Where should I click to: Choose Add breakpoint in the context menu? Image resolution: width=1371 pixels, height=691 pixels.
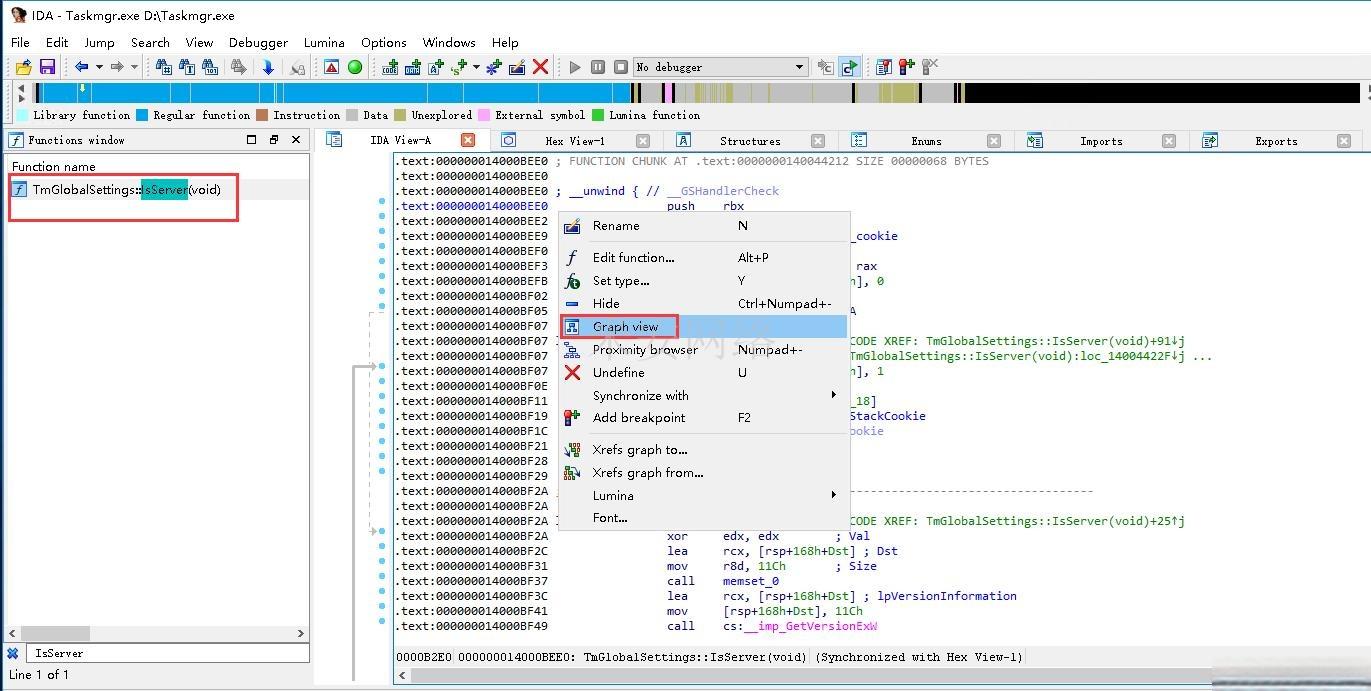tap(703, 417)
